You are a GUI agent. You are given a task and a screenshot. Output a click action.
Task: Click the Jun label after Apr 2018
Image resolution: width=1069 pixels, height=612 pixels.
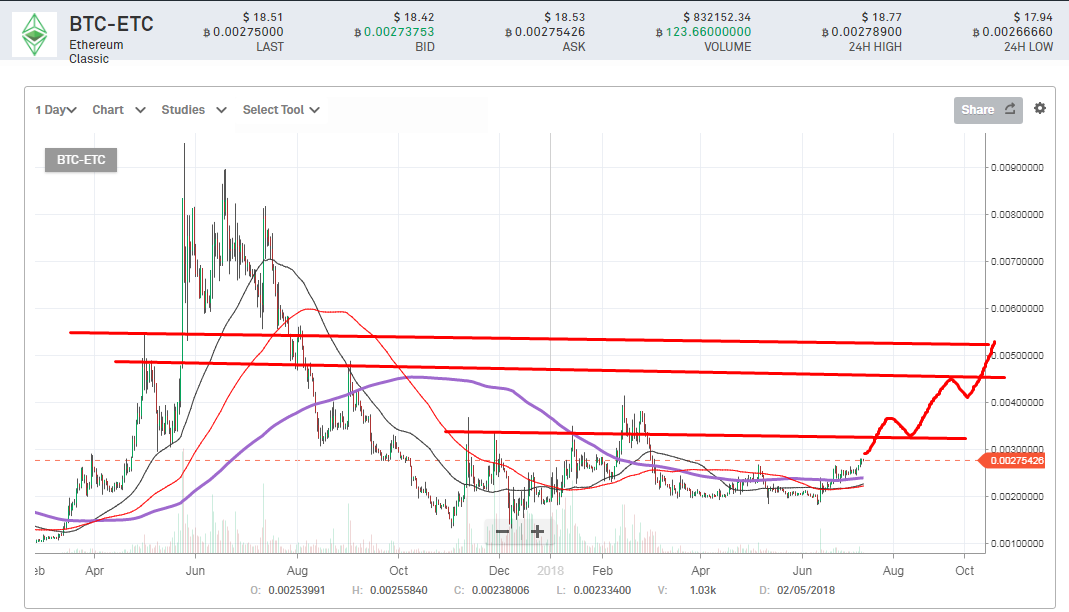802,570
